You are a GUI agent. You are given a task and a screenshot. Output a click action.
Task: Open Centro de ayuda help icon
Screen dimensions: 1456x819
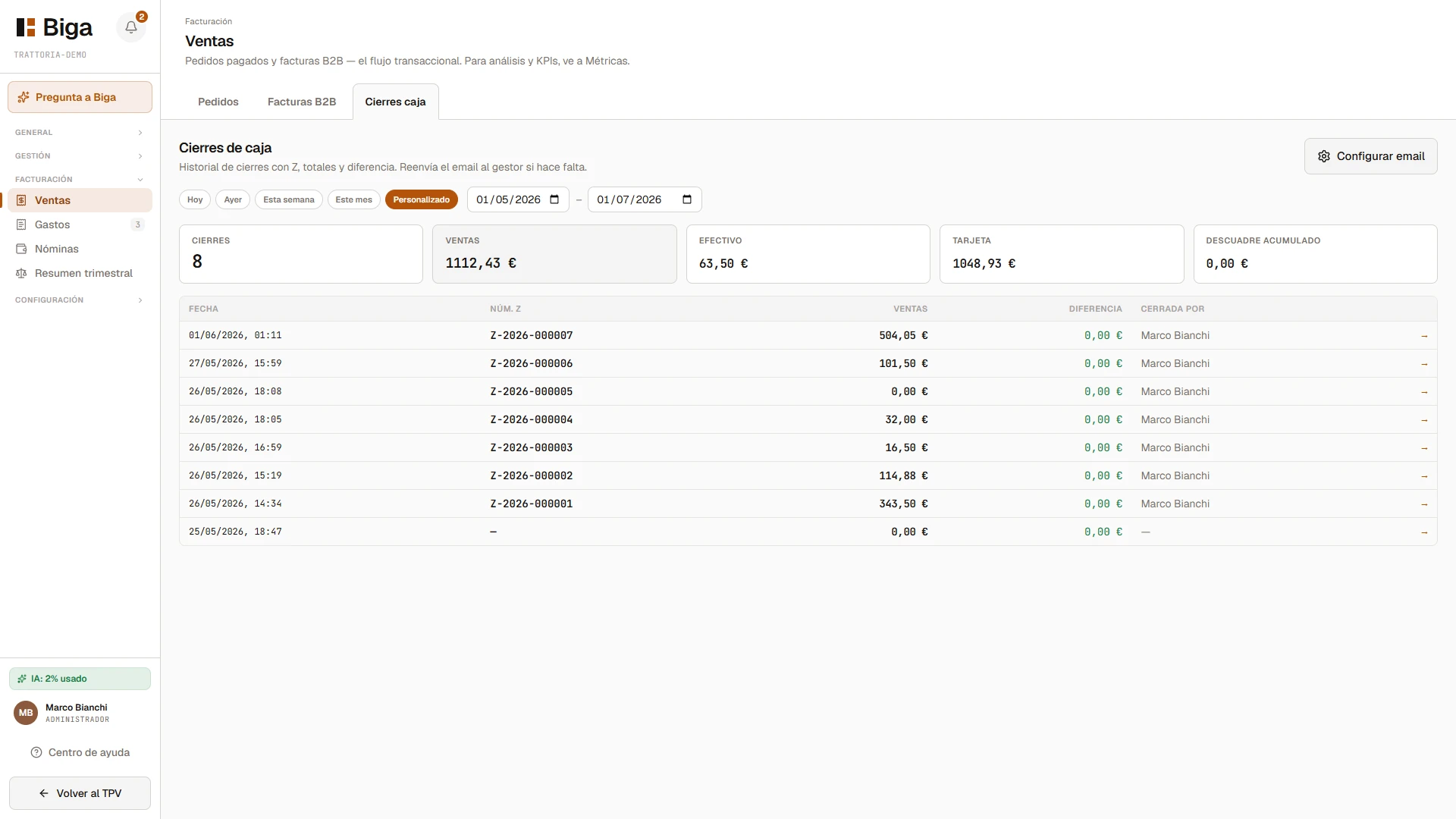(36, 752)
